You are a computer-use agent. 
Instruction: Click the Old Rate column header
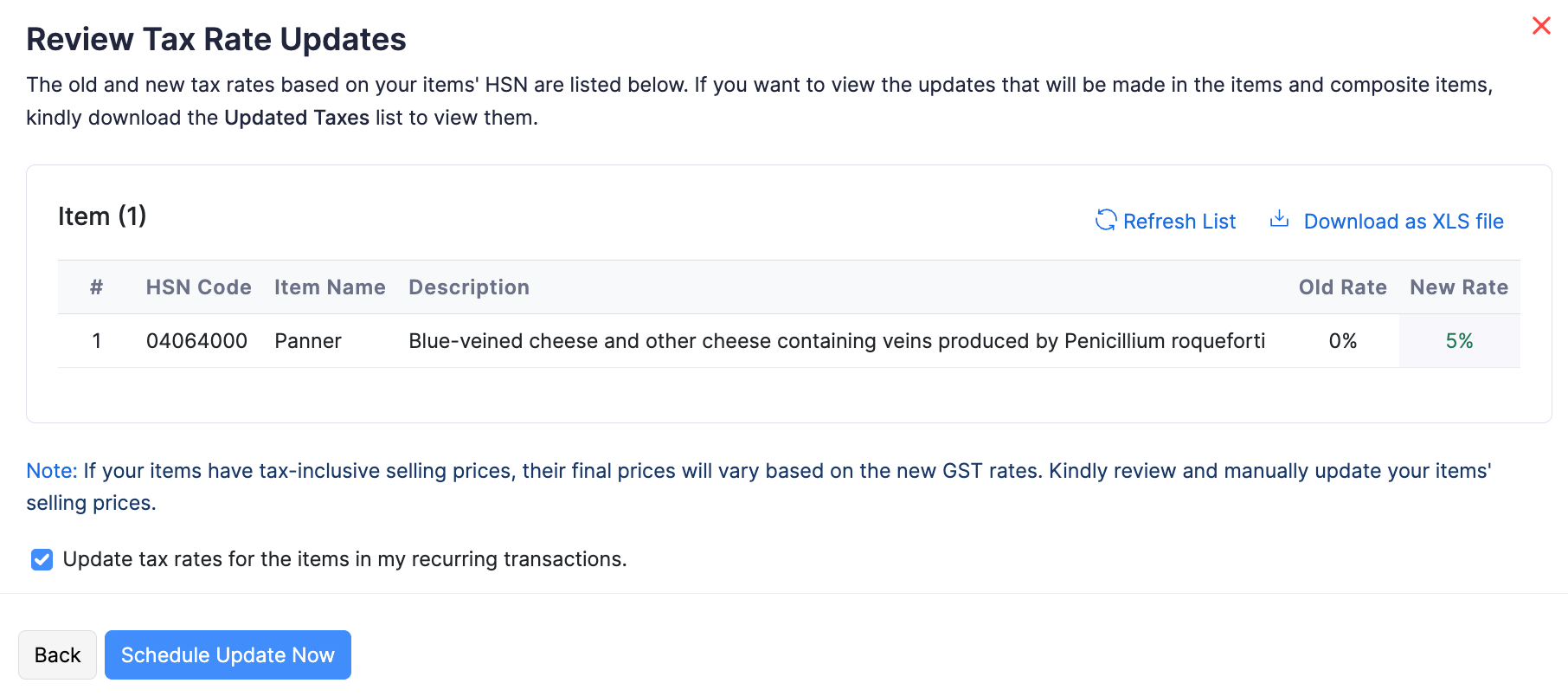(x=1342, y=287)
